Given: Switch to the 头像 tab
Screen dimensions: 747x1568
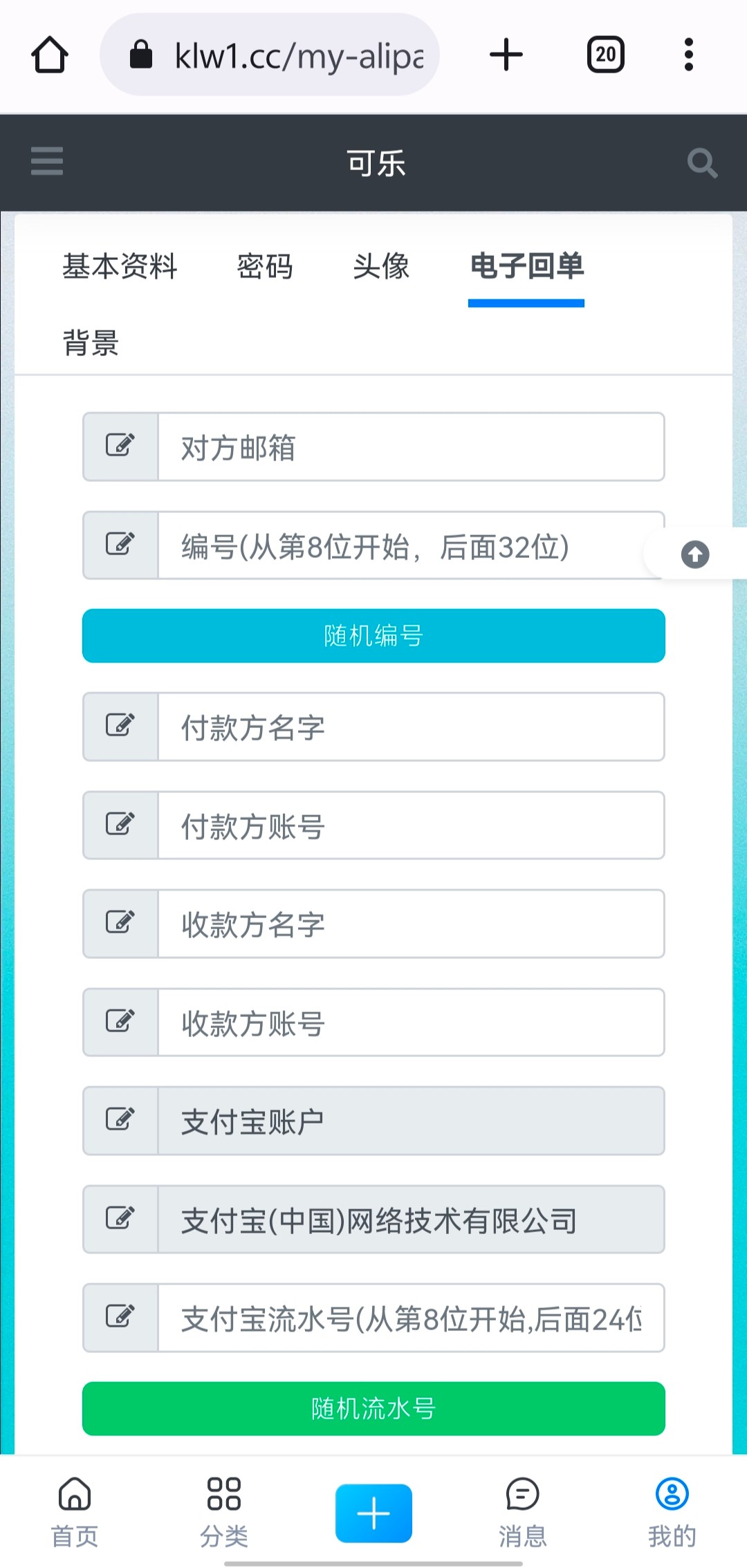Looking at the screenshot, I should coord(381,267).
